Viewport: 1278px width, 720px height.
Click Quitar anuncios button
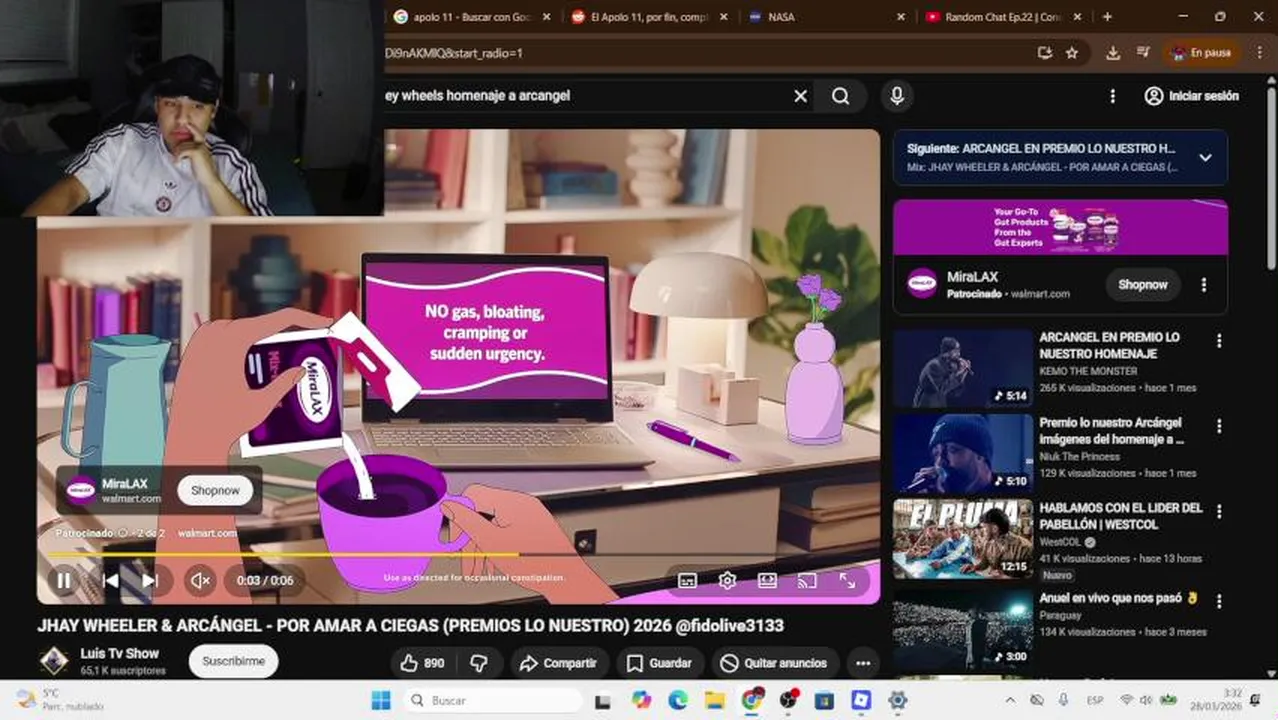point(774,663)
